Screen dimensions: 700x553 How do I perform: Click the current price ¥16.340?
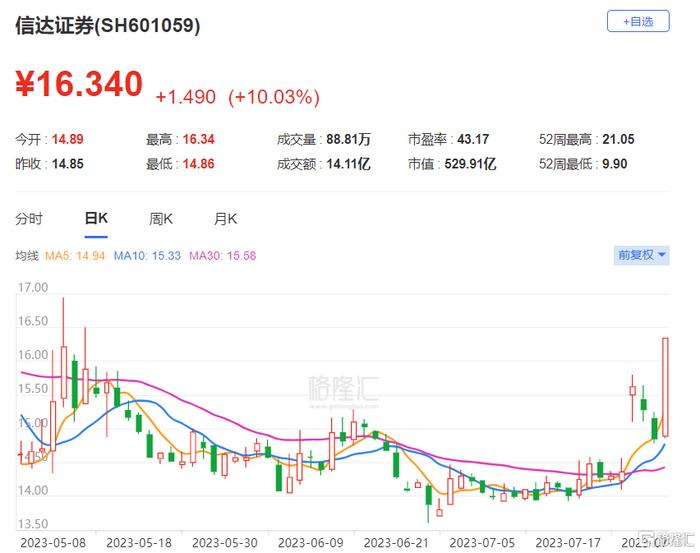(79, 84)
